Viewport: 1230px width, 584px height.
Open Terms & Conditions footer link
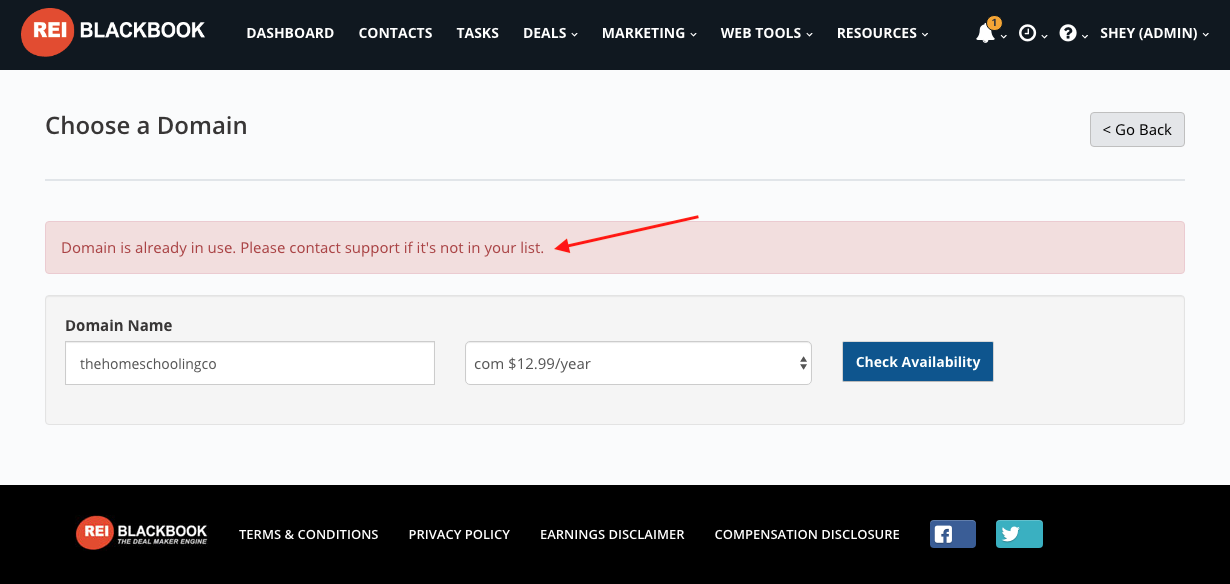pyautogui.click(x=309, y=534)
